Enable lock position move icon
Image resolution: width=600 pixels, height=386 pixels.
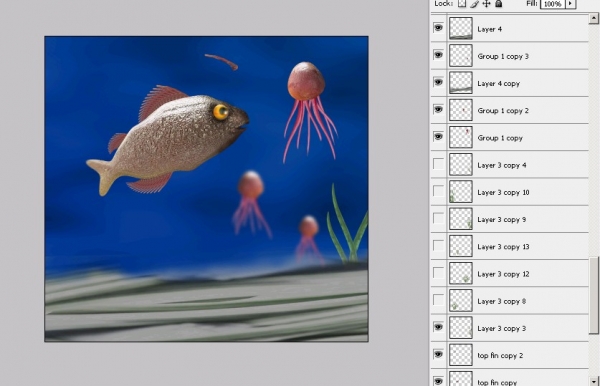click(486, 4)
